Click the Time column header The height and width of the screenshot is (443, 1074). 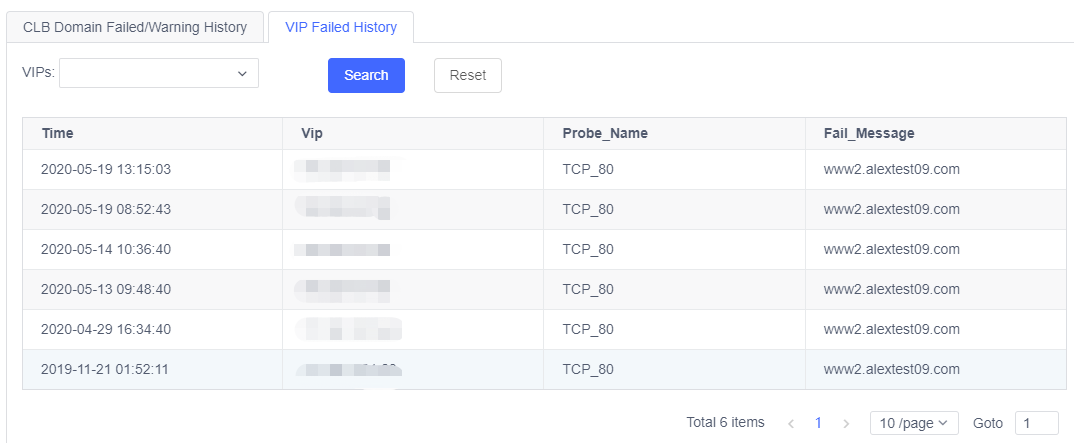[58, 133]
